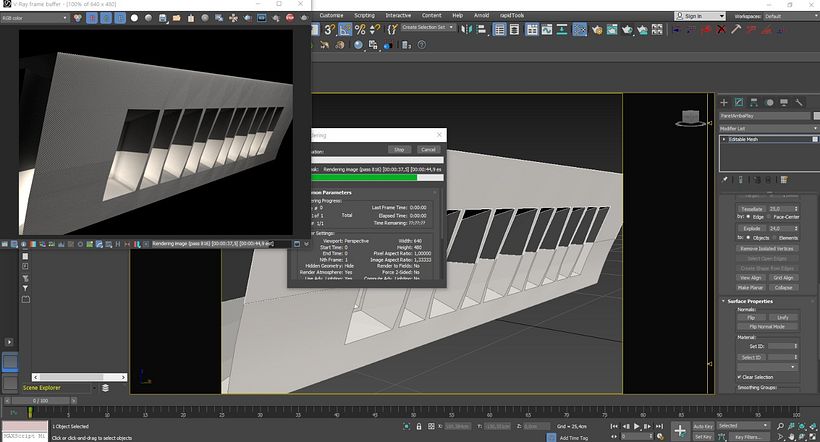Image resolution: width=820 pixels, height=442 pixels.
Task: Click Align tool icon
Action: click(481, 30)
